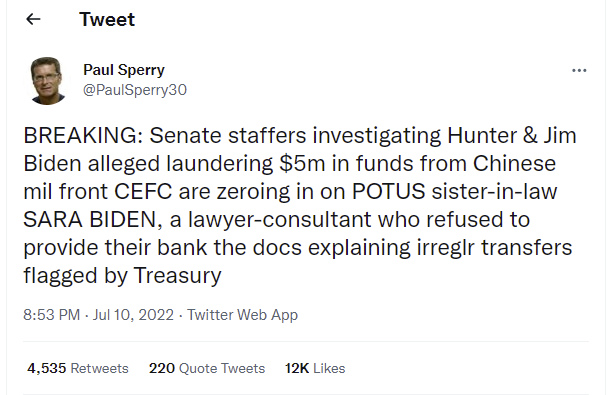Select the word Treasury in last line
Viewport: 615px width, 395px height.
(x=178, y=276)
